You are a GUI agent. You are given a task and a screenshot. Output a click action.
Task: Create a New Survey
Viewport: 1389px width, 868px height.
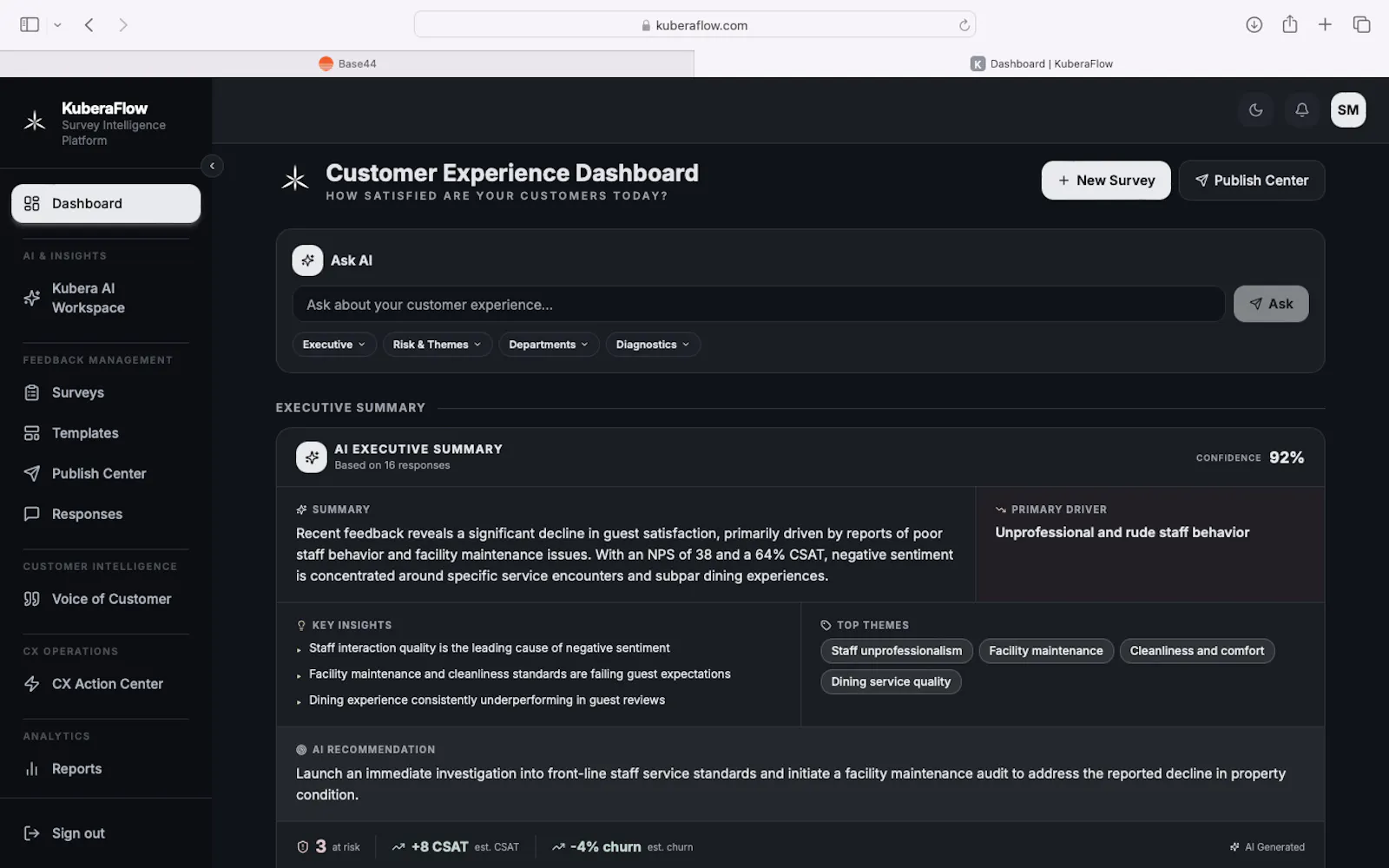click(x=1106, y=181)
